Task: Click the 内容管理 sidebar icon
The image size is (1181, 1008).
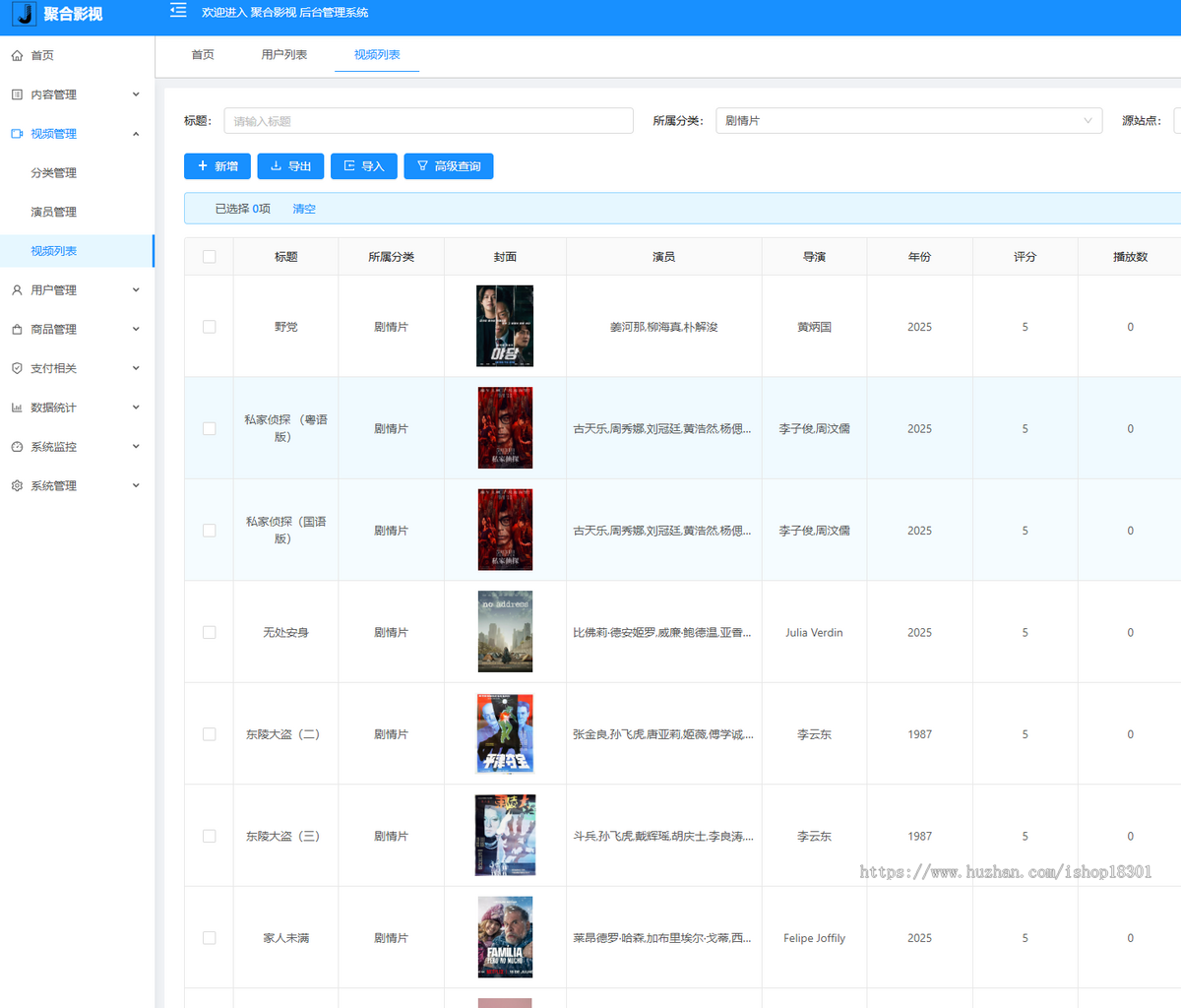Action: tap(17, 94)
